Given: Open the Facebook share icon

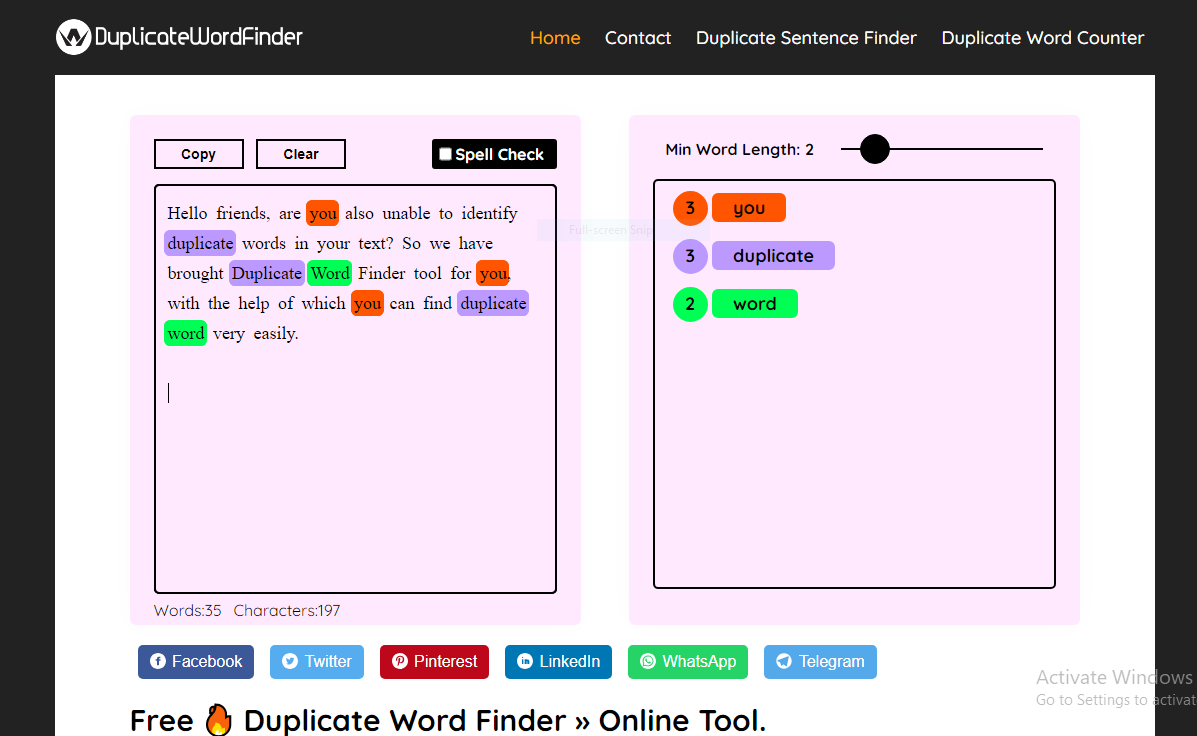Looking at the screenshot, I should click(x=159, y=661).
